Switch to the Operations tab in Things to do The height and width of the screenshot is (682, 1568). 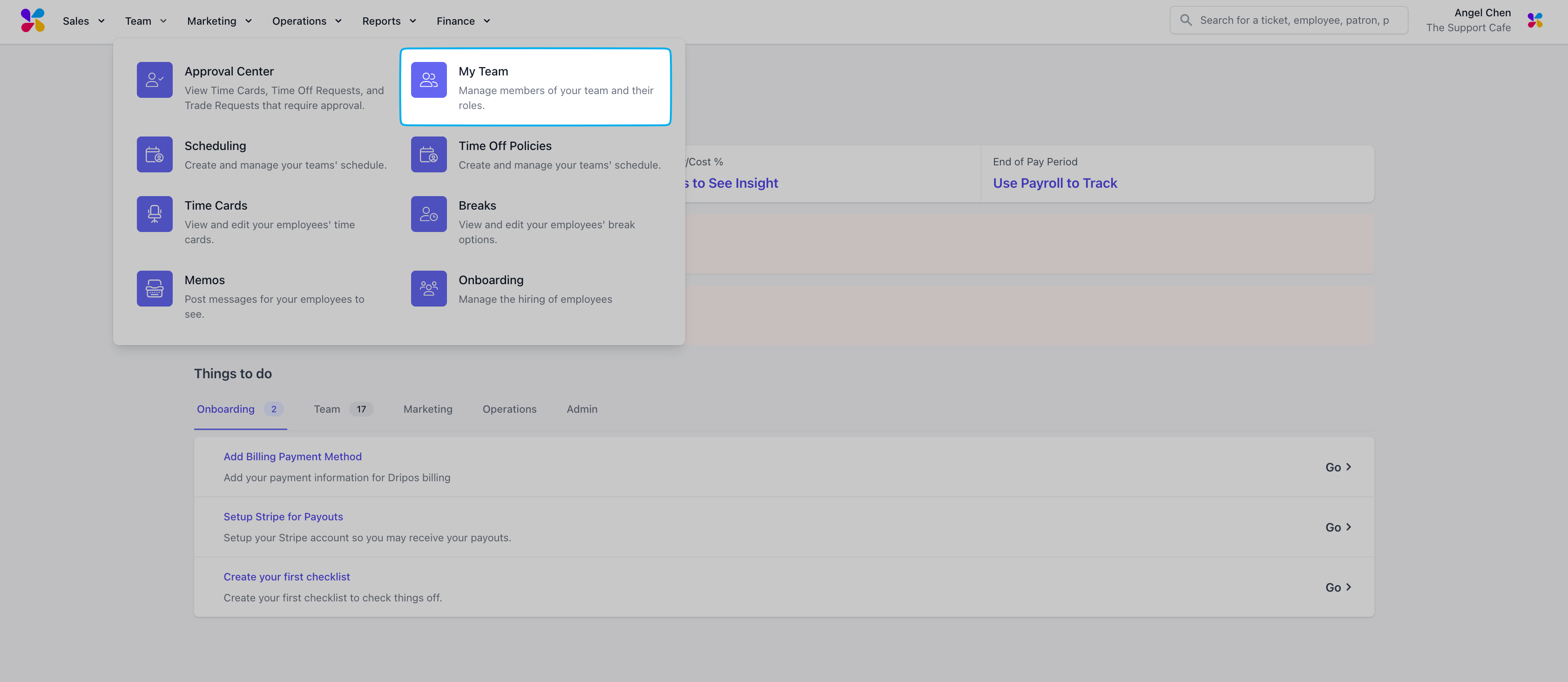click(509, 409)
